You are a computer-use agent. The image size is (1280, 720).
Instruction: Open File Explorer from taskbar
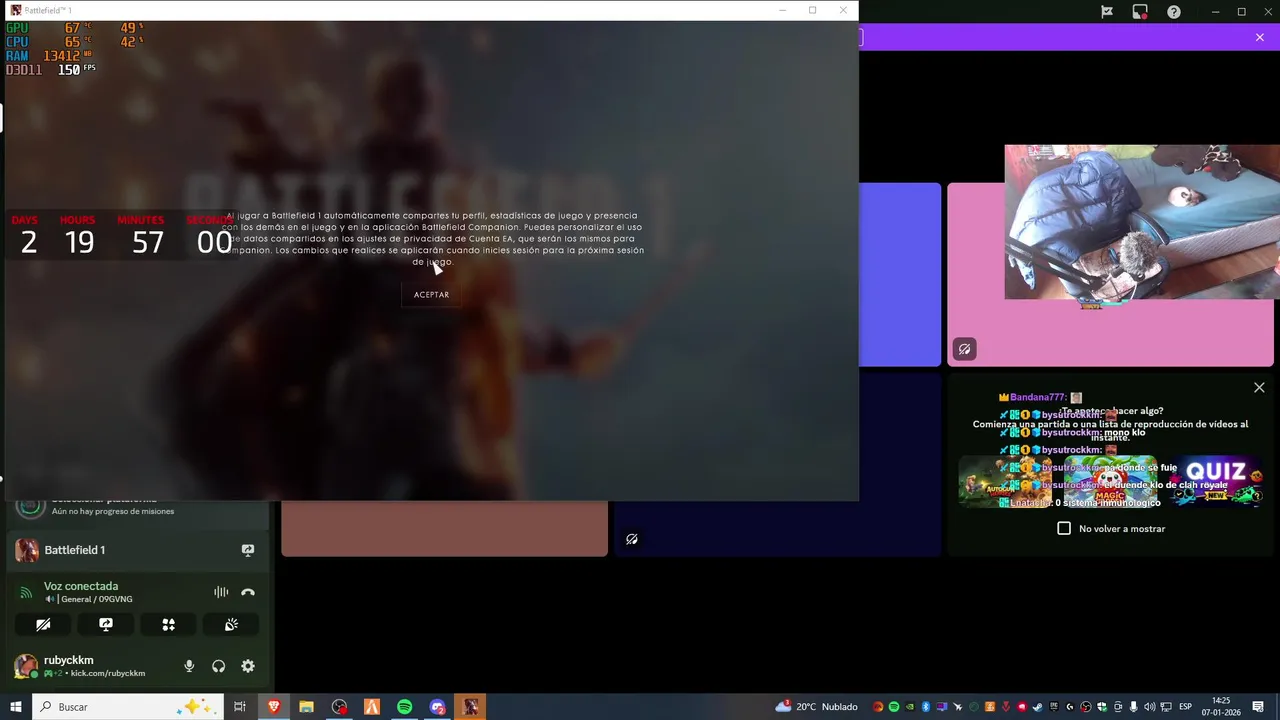click(x=306, y=707)
